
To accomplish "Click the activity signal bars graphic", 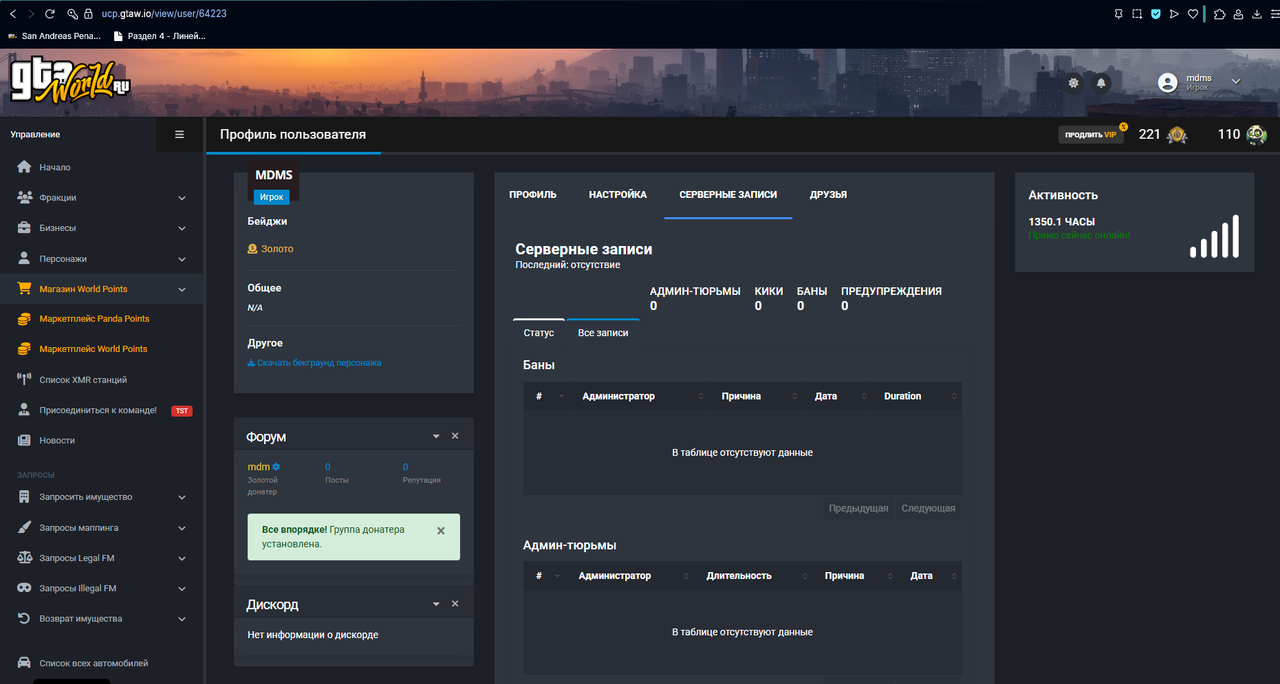I will tap(1214, 236).
